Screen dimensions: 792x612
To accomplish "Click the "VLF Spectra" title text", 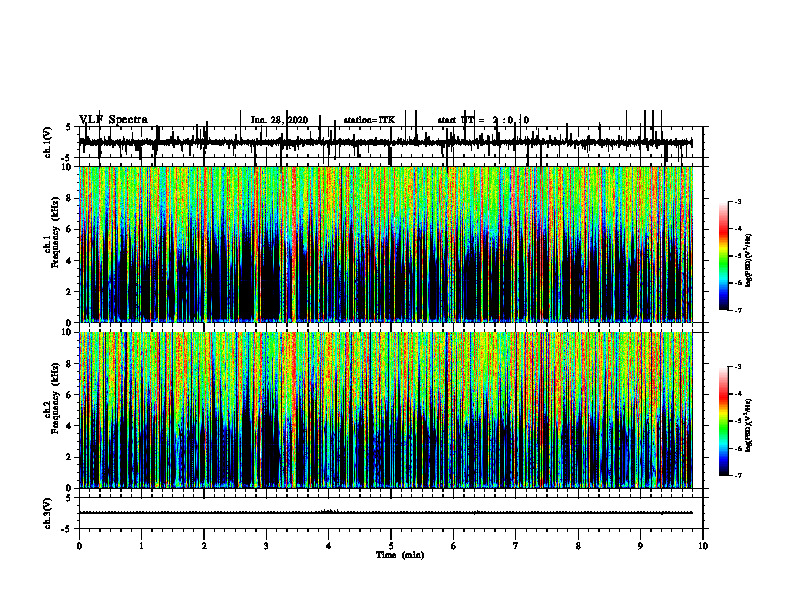I will coord(113,120).
